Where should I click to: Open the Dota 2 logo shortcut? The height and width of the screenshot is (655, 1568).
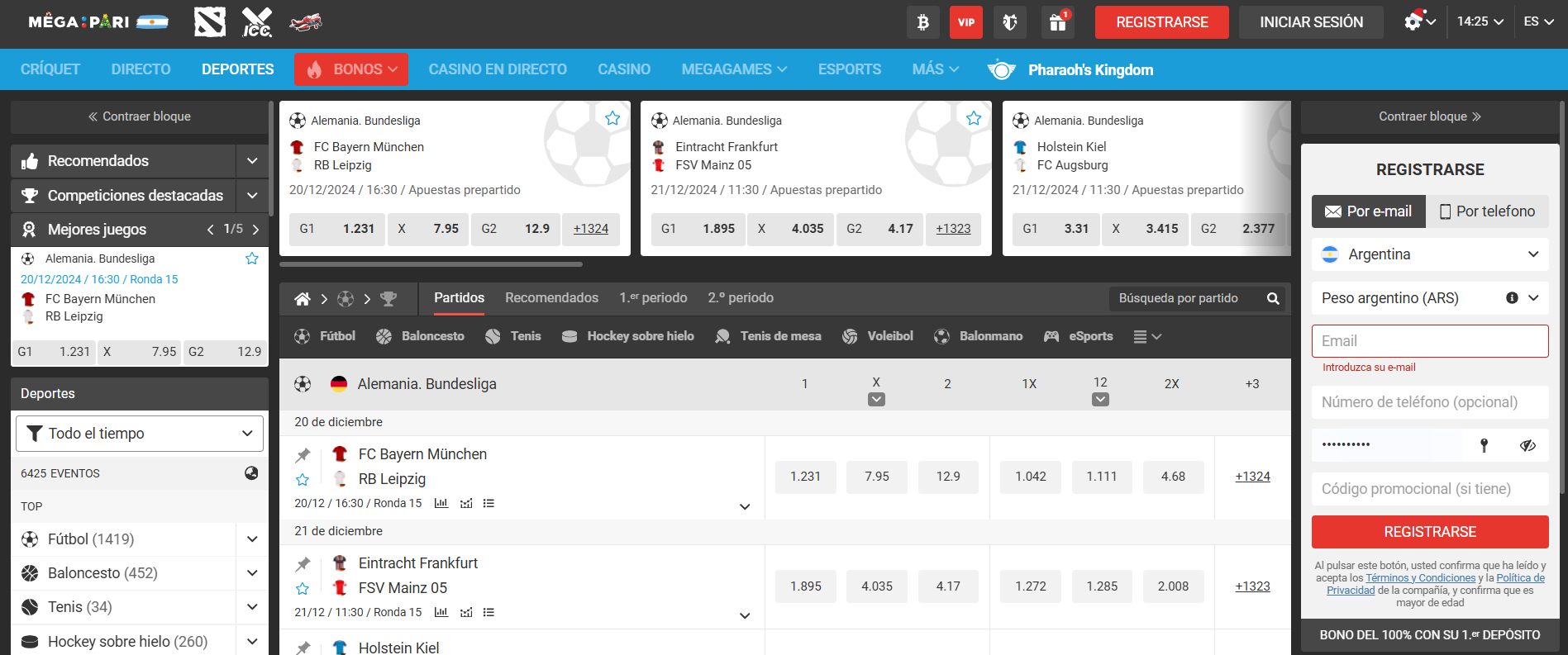[x=209, y=22]
